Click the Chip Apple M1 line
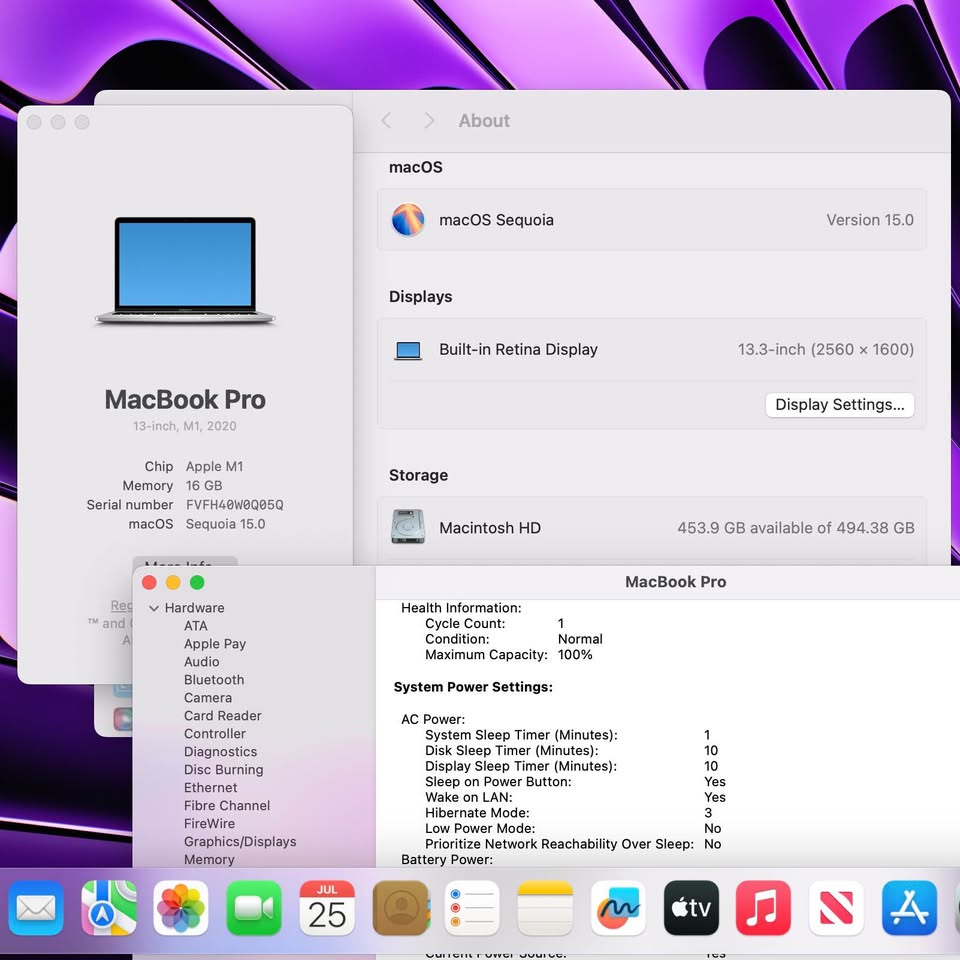 [194, 467]
